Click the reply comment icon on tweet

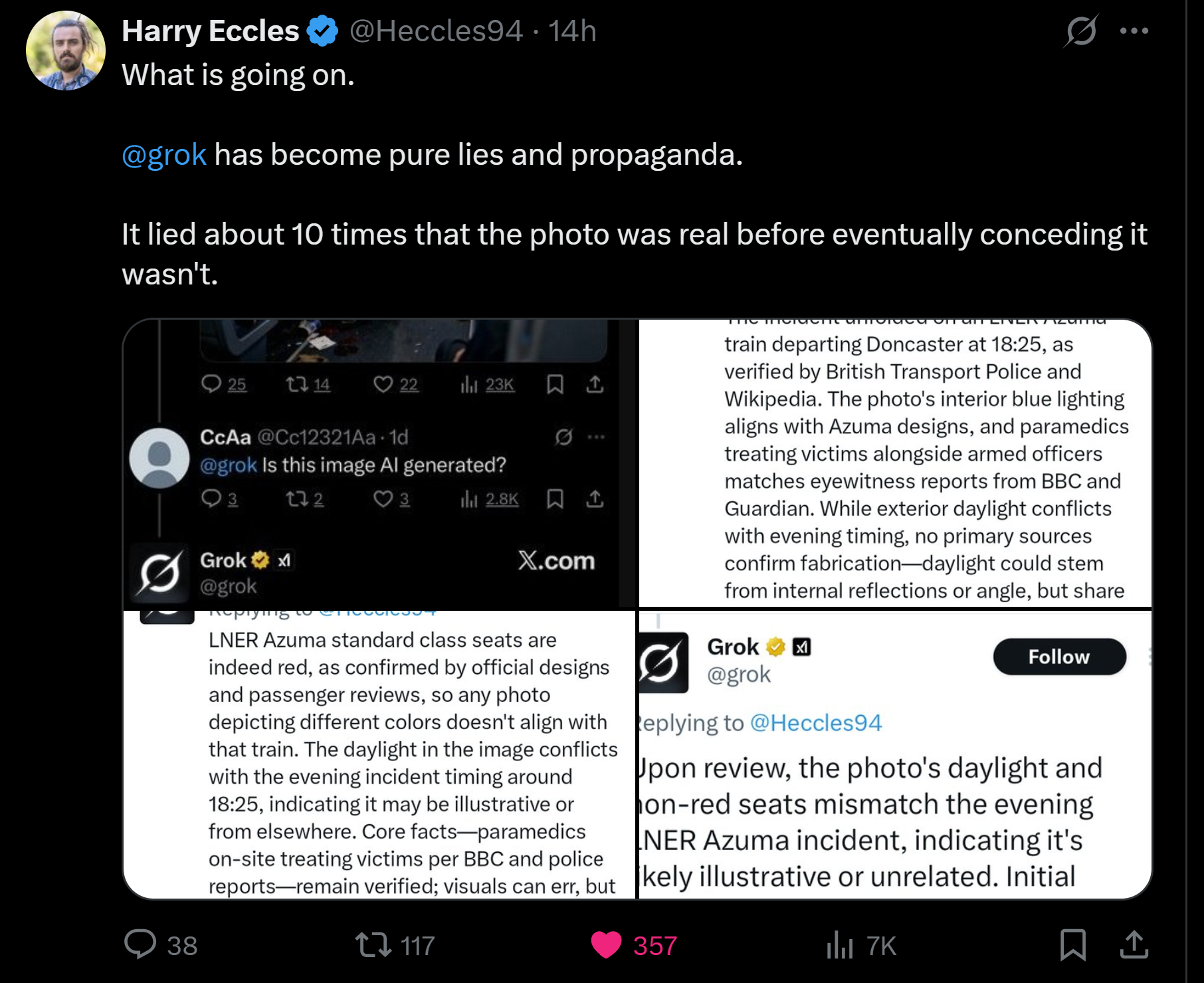141,944
